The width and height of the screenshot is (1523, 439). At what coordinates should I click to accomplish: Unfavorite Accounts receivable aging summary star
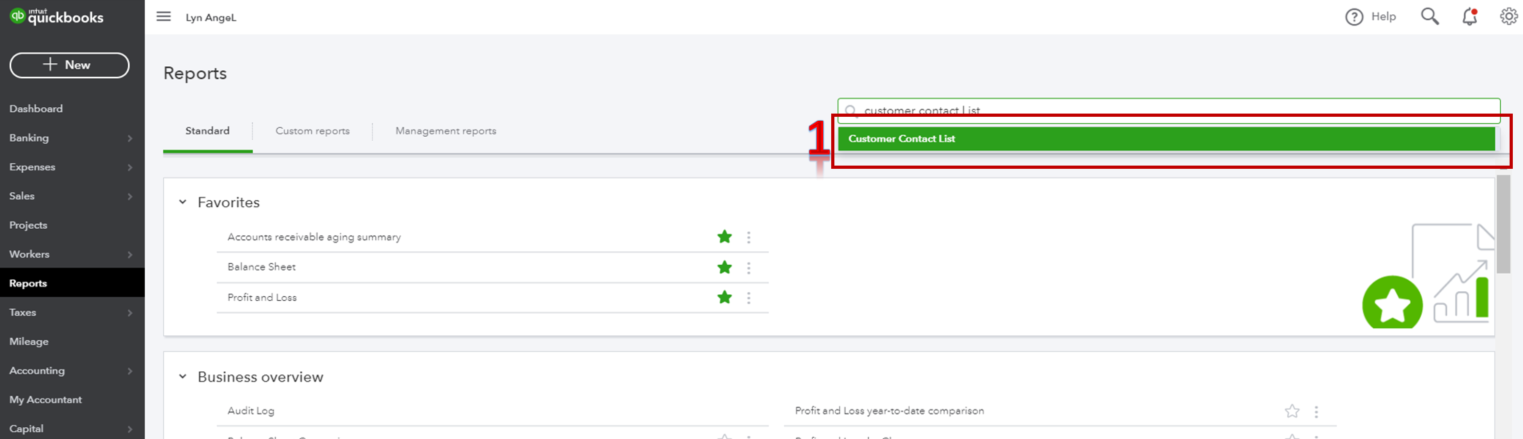pos(724,237)
